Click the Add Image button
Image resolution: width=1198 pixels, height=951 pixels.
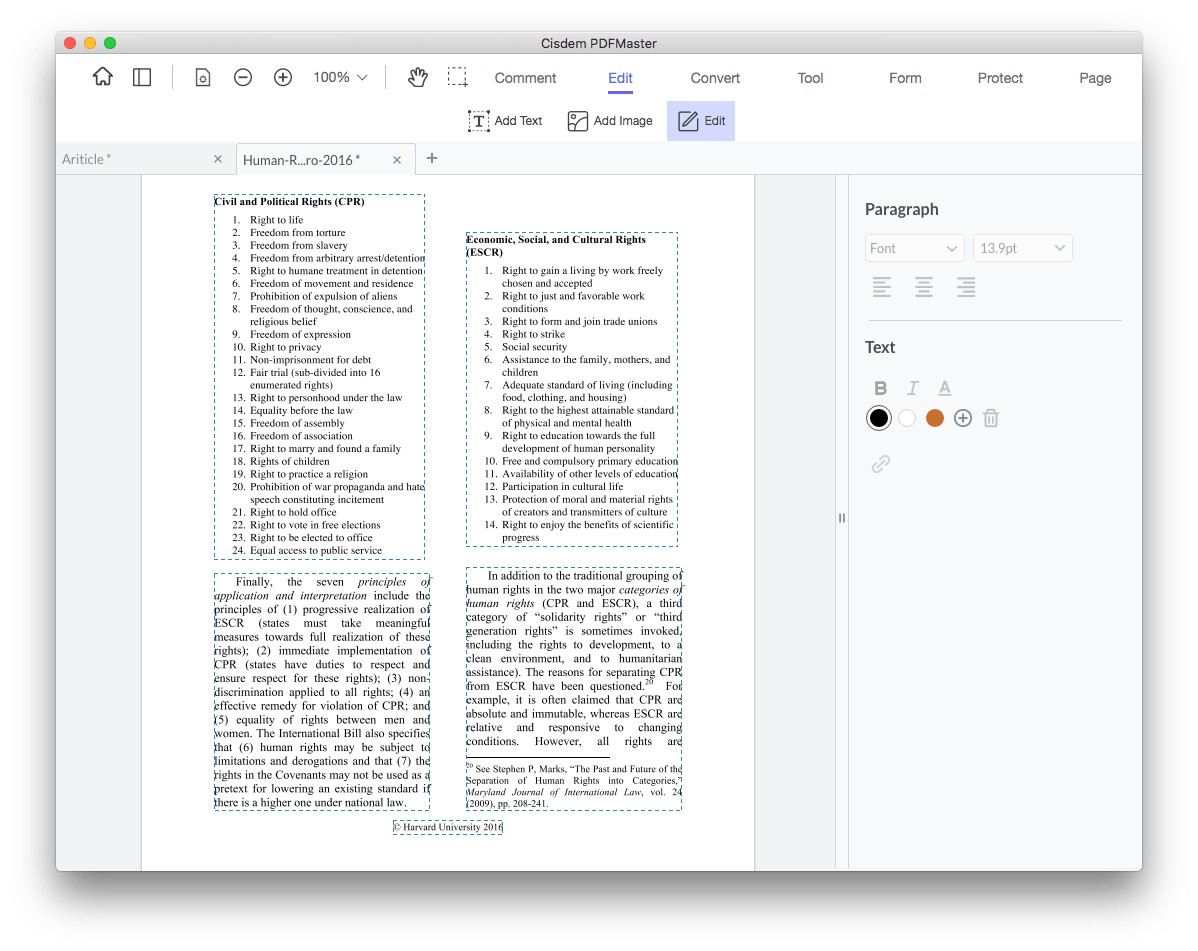click(x=609, y=121)
